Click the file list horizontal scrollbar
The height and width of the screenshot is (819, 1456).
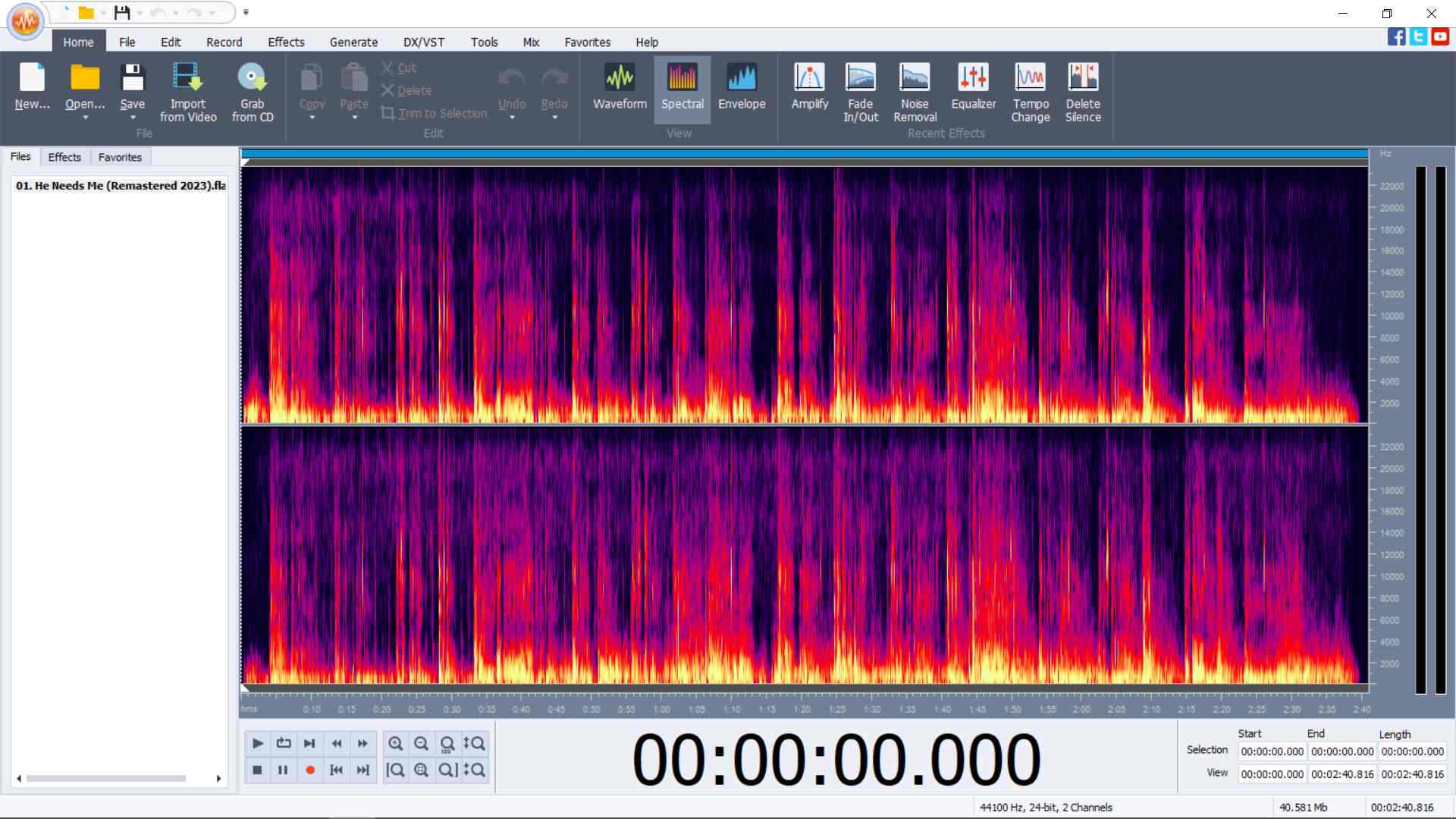[x=106, y=779]
